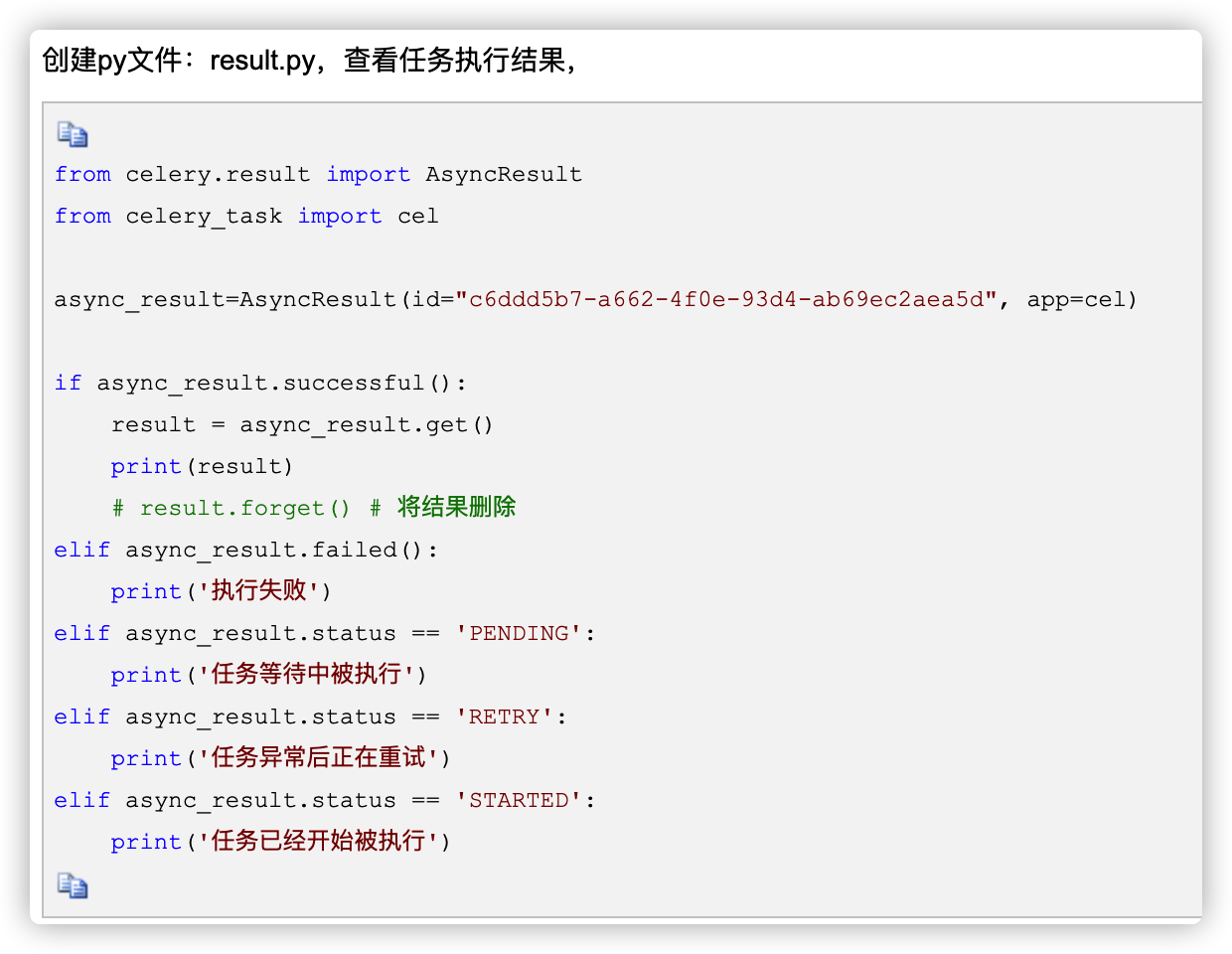This screenshot has width=1232, height=954.
Task: Click the print('任务异常后正在重试') line
Action: pos(281,758)
